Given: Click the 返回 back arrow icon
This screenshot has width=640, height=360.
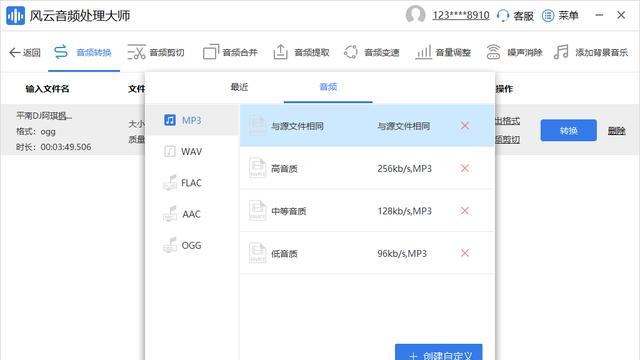Looking at the screenshot, I should point(14,52).
